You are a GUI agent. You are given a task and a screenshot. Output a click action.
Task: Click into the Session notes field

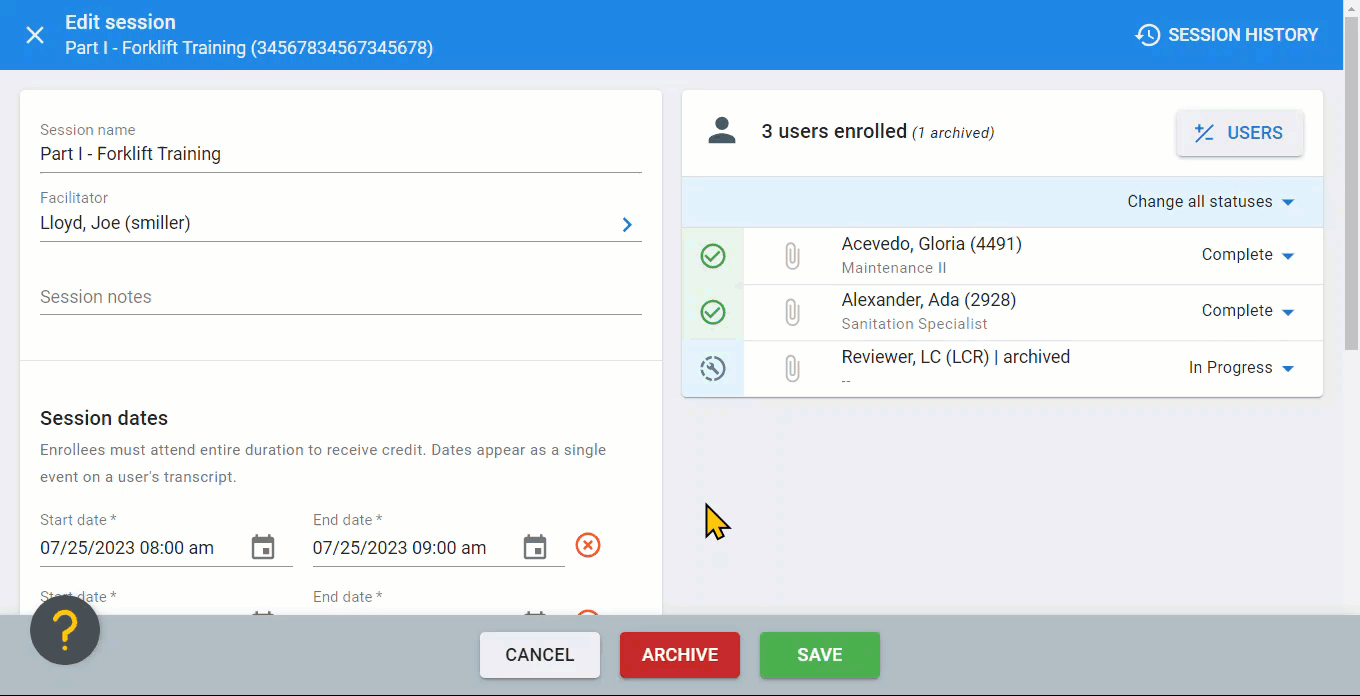(340, 297)
